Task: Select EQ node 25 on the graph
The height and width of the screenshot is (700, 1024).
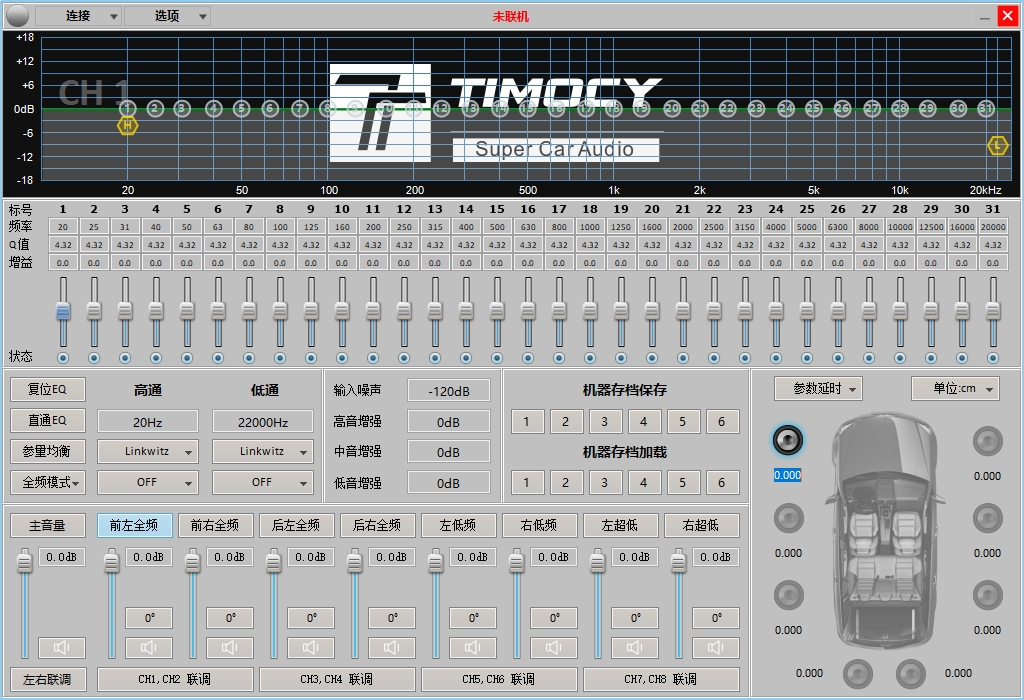Action: click(813, 108)
